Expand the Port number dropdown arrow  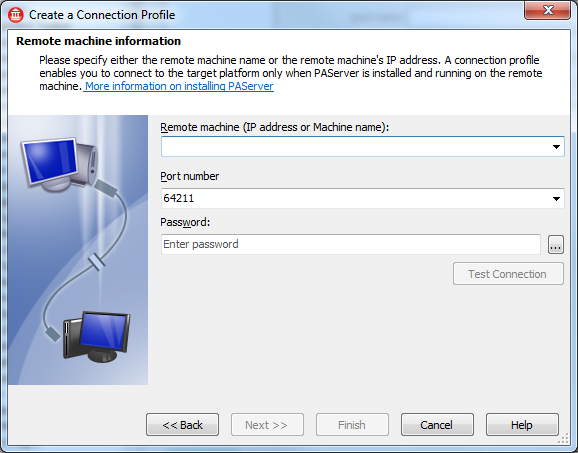[x=556, y=199]
